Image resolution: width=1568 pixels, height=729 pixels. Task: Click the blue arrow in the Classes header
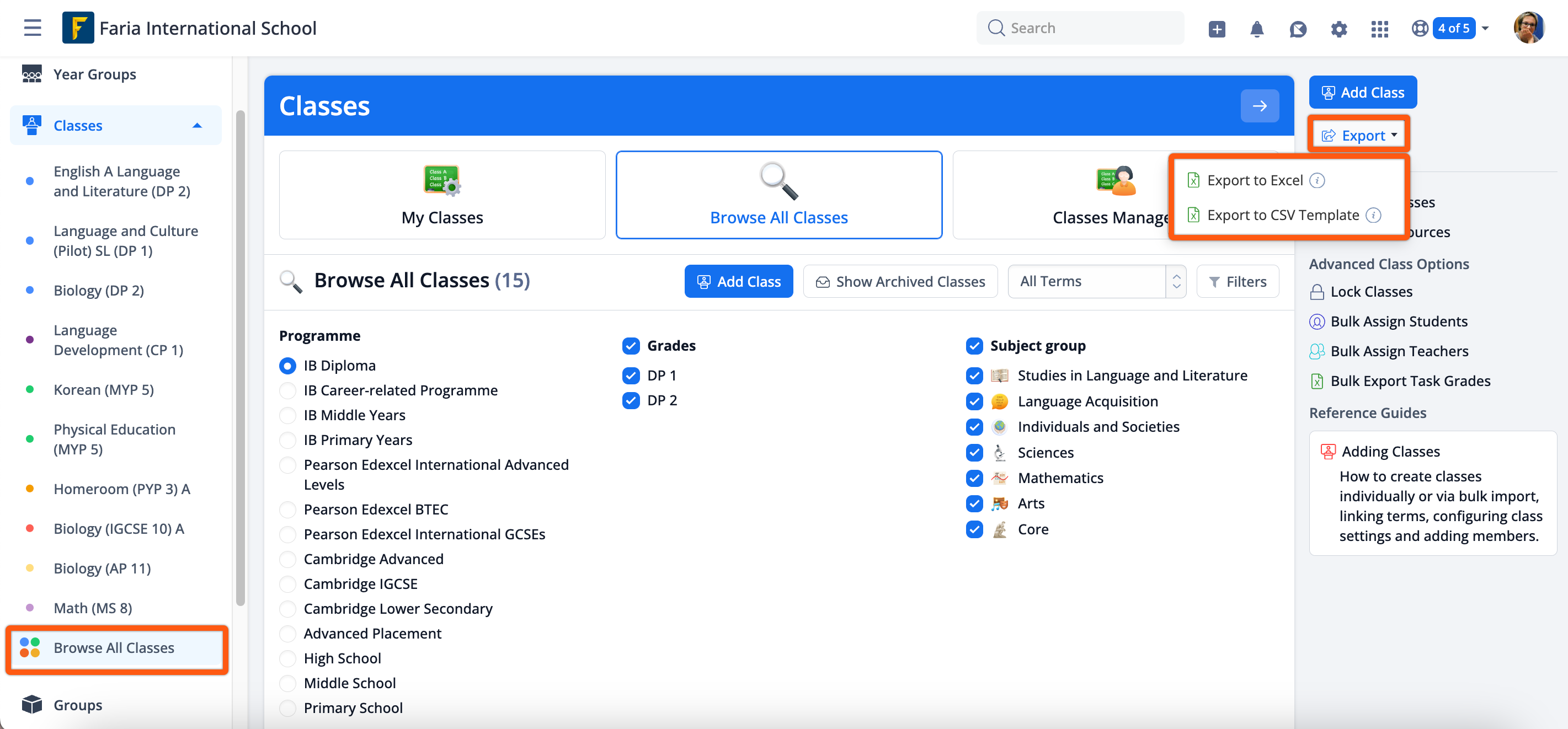[1259, 106]
